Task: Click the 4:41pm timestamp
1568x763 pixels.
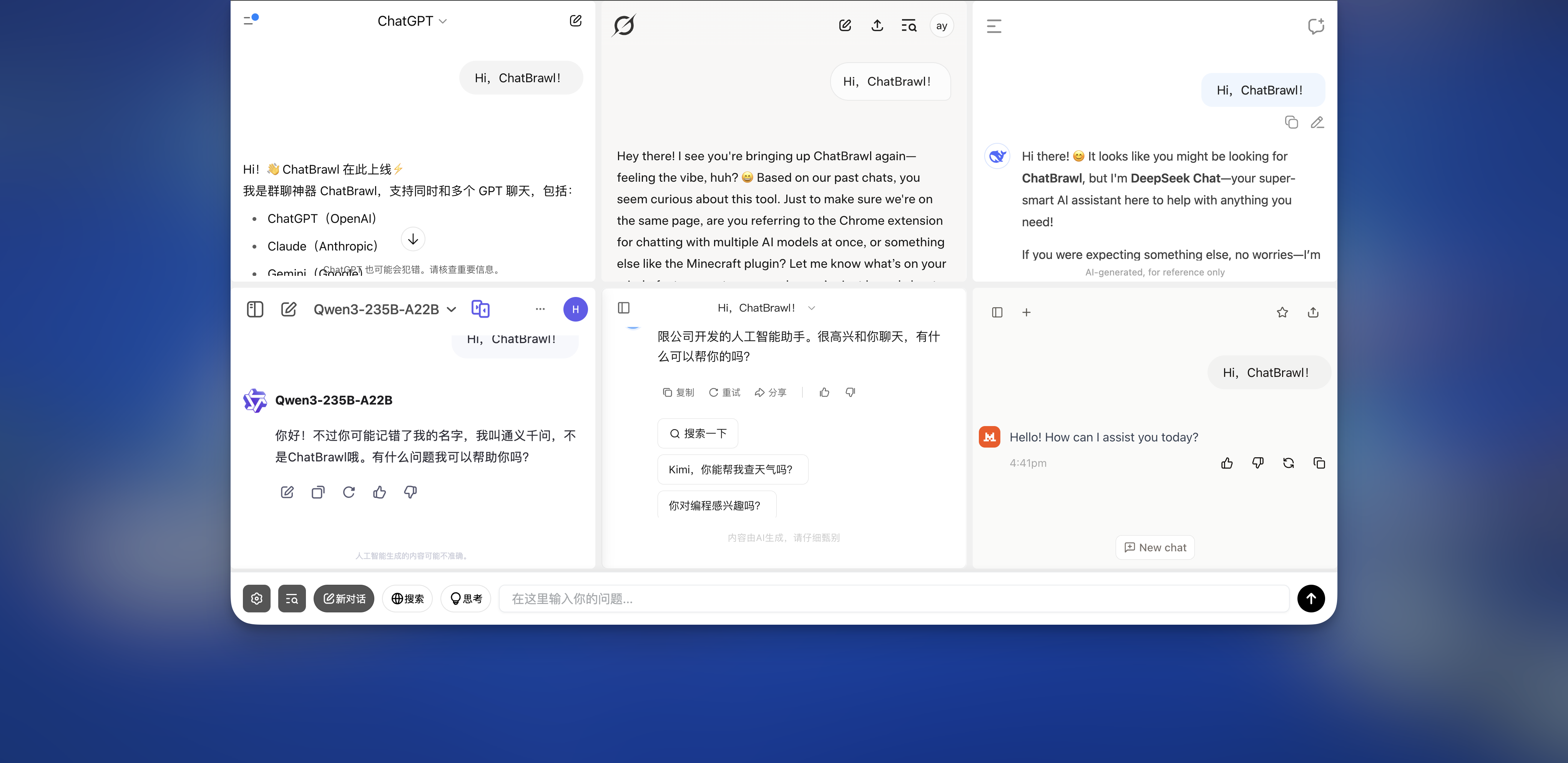Action: click(x=1028, y=463)
